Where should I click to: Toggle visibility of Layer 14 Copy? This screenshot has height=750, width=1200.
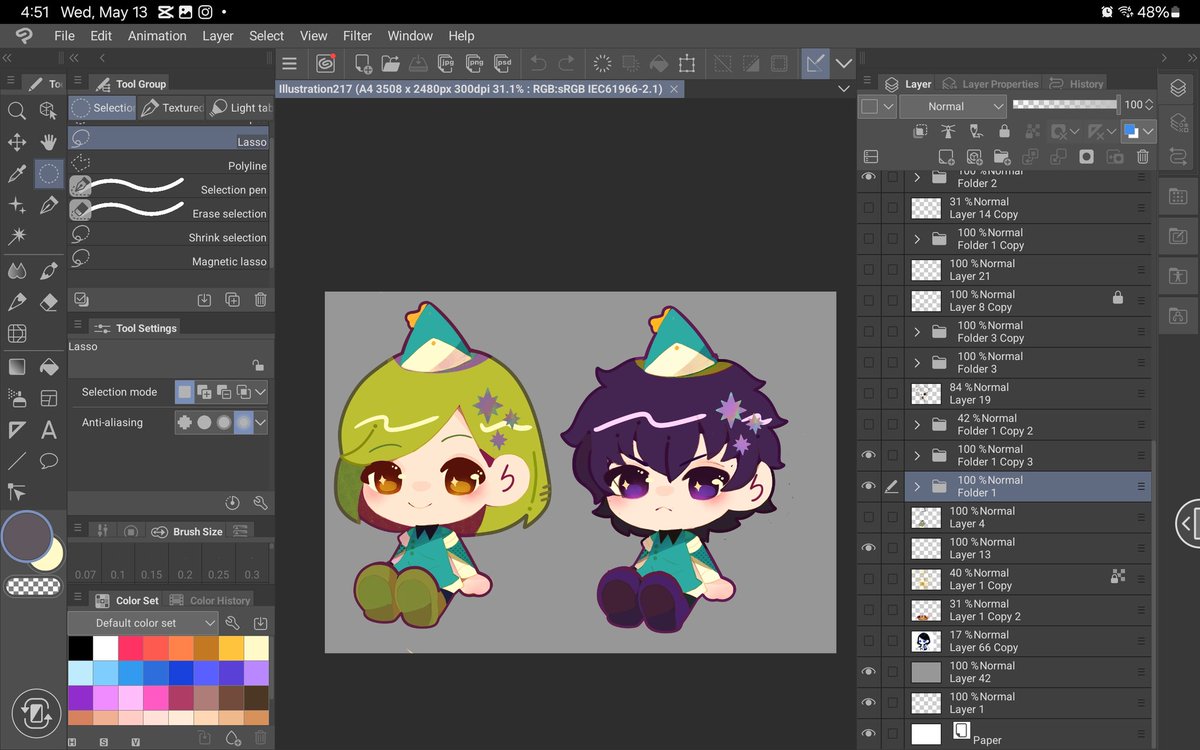[868, 208]
